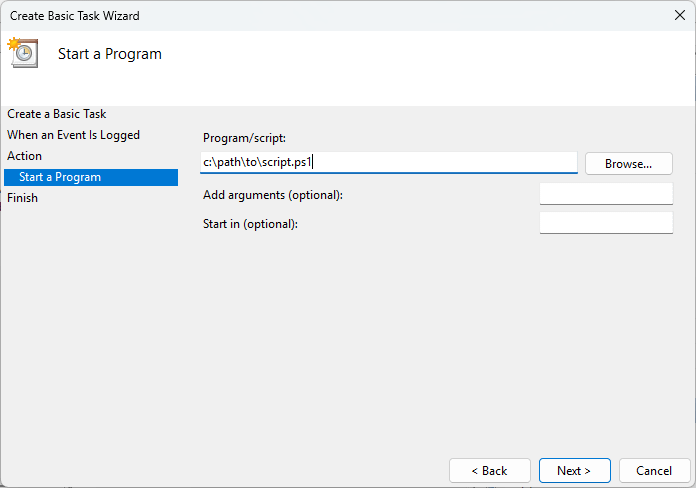Go back with the < Back button
Screen dimensions: 696x488
(489, 470)
